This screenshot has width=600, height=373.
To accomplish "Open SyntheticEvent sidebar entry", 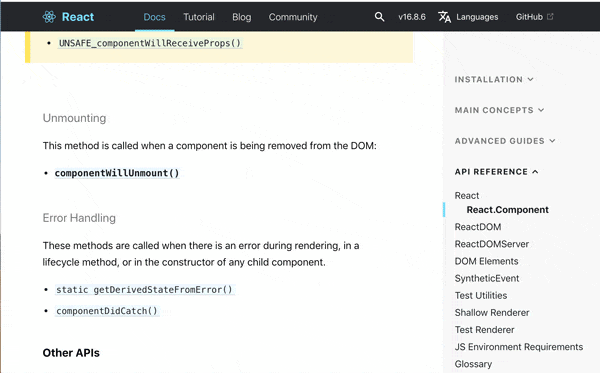I will pyautogui.click(x=487, y=279).
